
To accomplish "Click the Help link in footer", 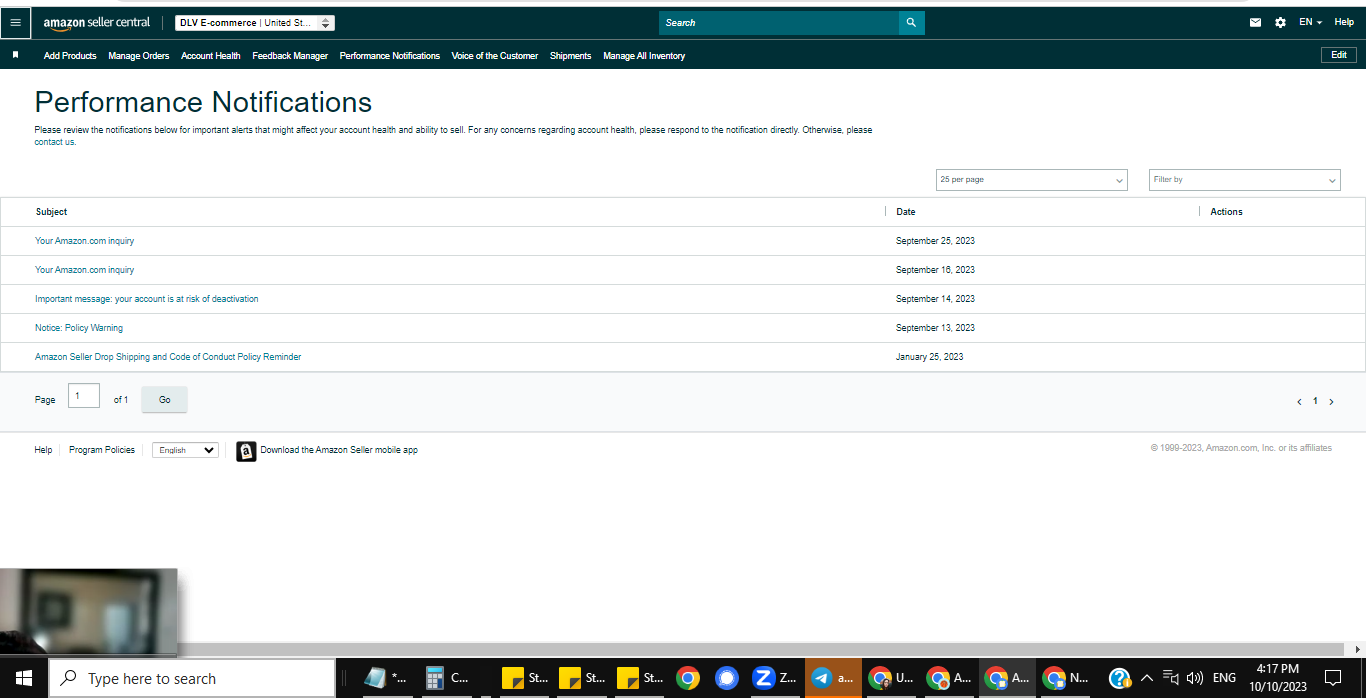I will [43, 450].
